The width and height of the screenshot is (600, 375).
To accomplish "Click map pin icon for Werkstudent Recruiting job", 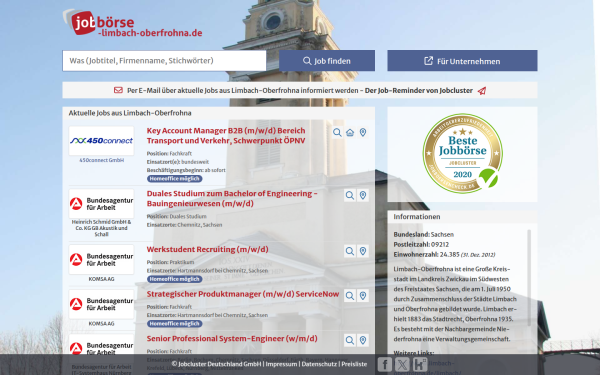I will [x=363, y=251].
